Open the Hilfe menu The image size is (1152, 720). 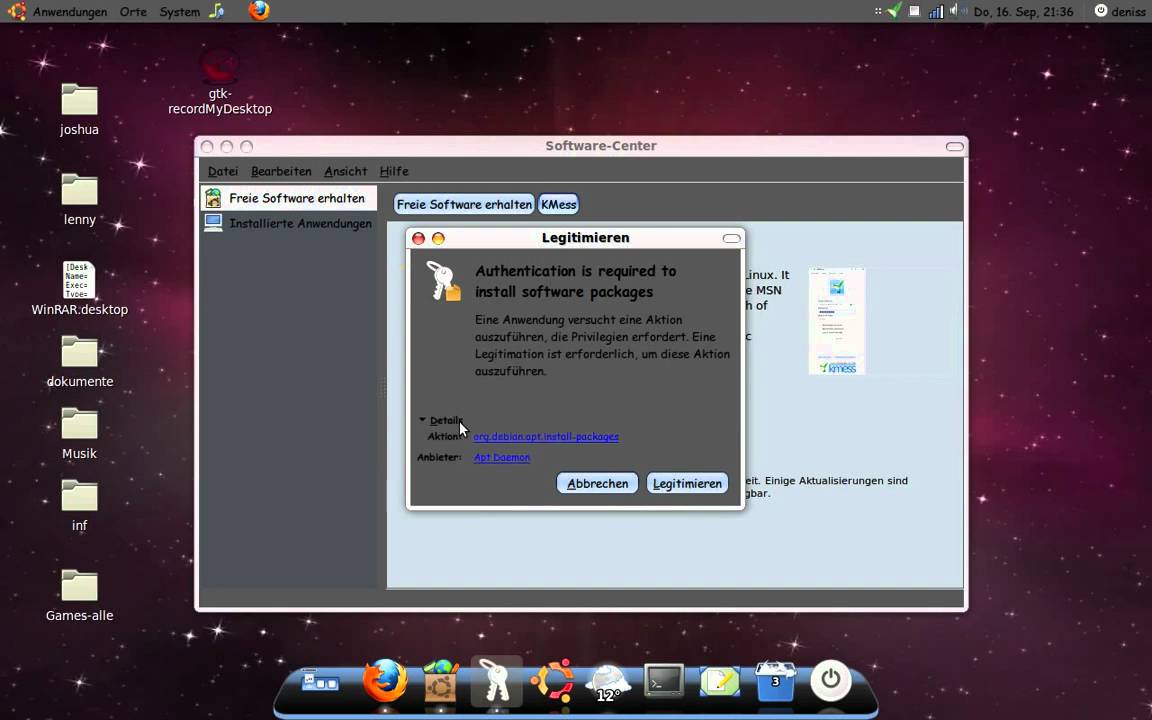[394, 171]
